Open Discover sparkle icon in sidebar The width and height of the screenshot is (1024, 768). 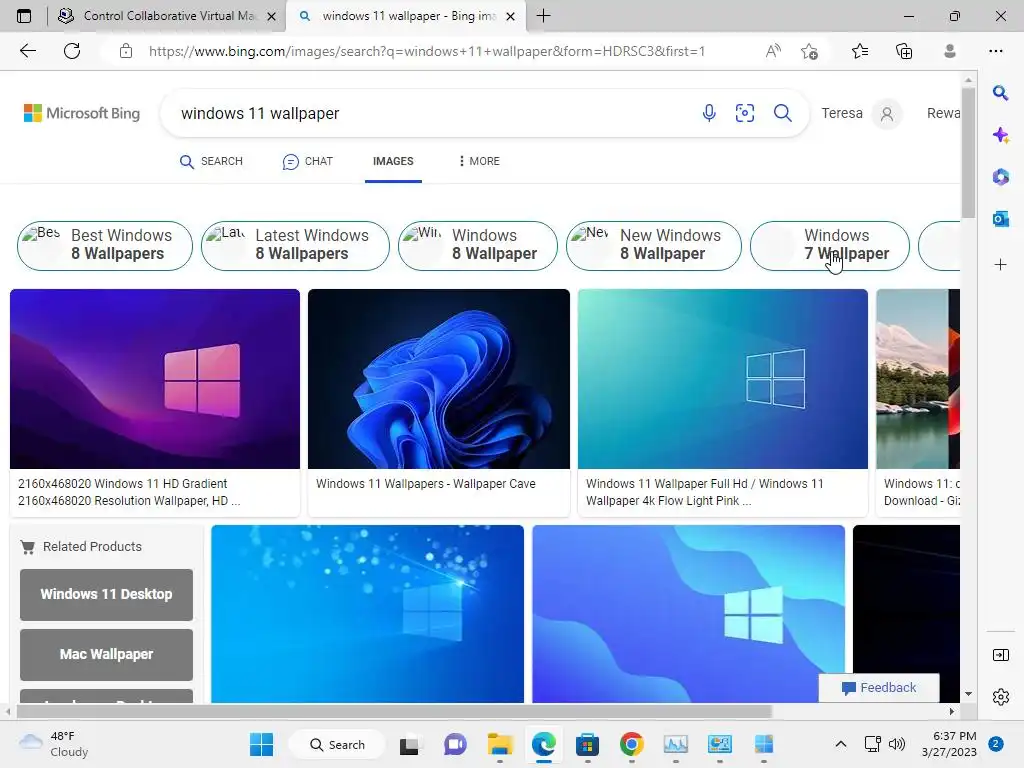[1000, 135]
